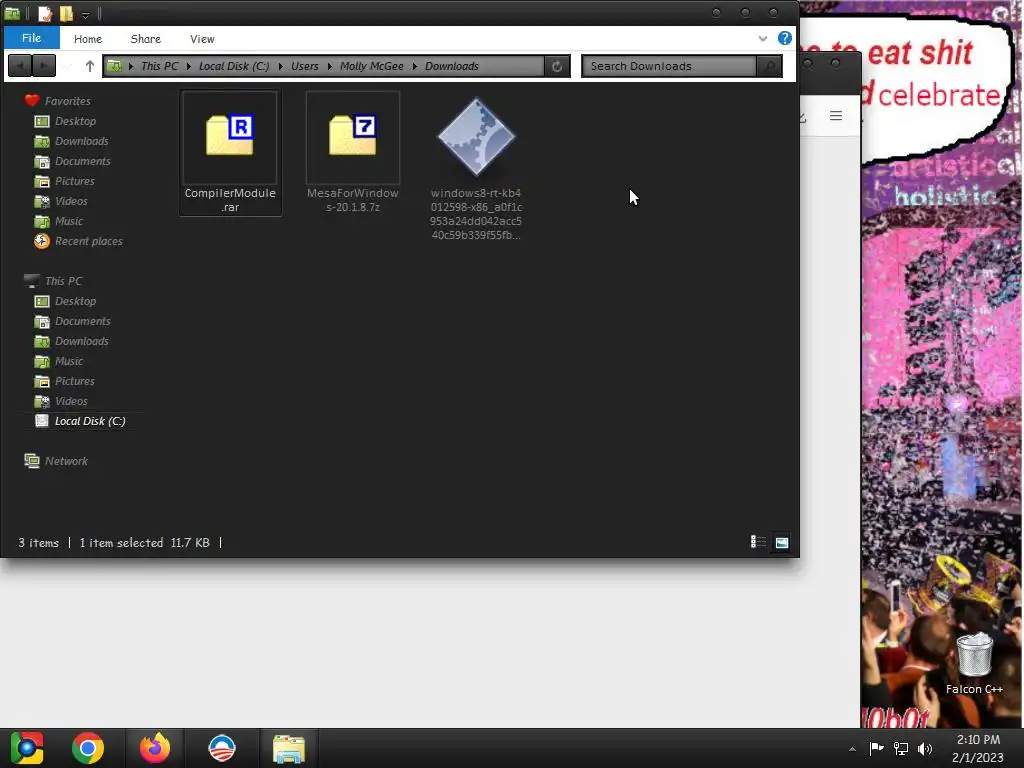
Task: Click New folder icon in quick access toolbar
Action: 66,14
